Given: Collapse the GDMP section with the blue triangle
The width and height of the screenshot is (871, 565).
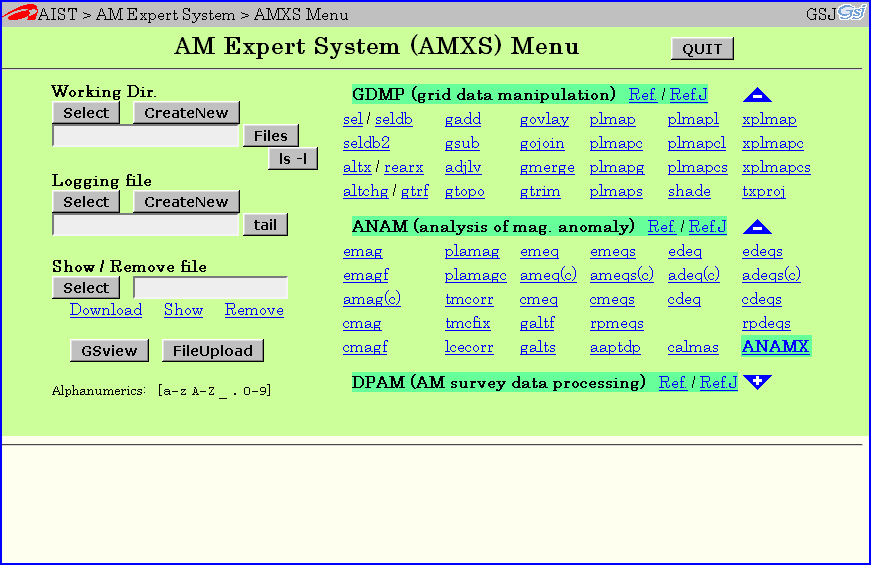Looking at the screenshot, I should point(757,96).
